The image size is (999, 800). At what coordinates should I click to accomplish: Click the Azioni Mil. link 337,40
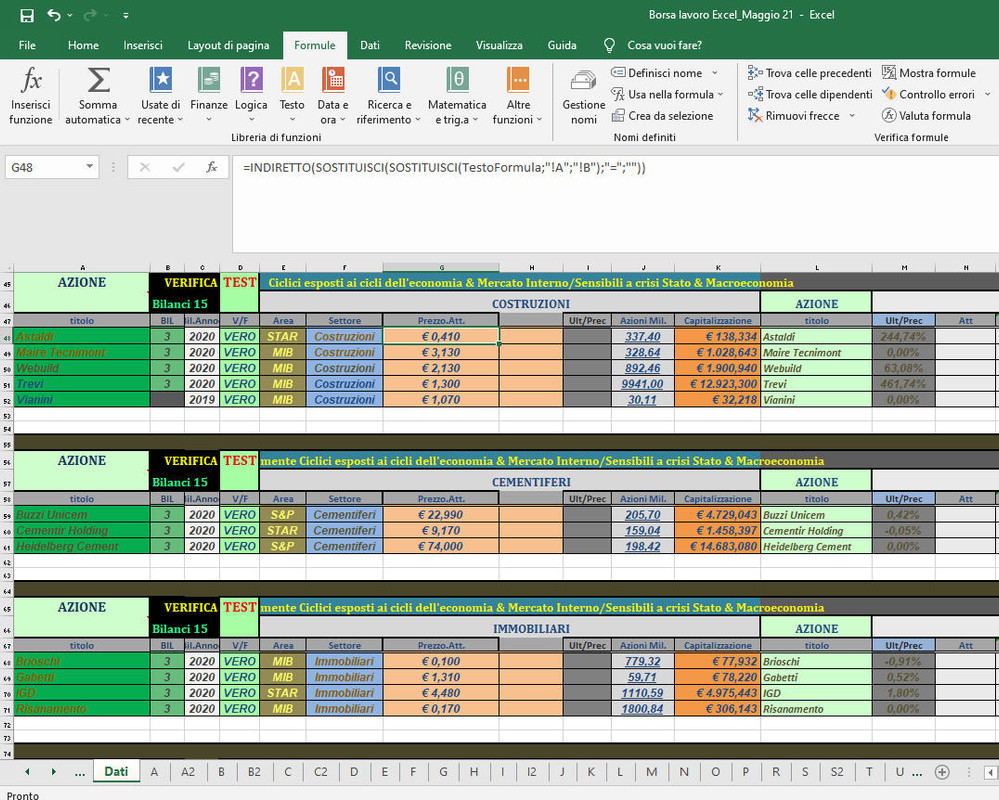(x=642, y=336)
